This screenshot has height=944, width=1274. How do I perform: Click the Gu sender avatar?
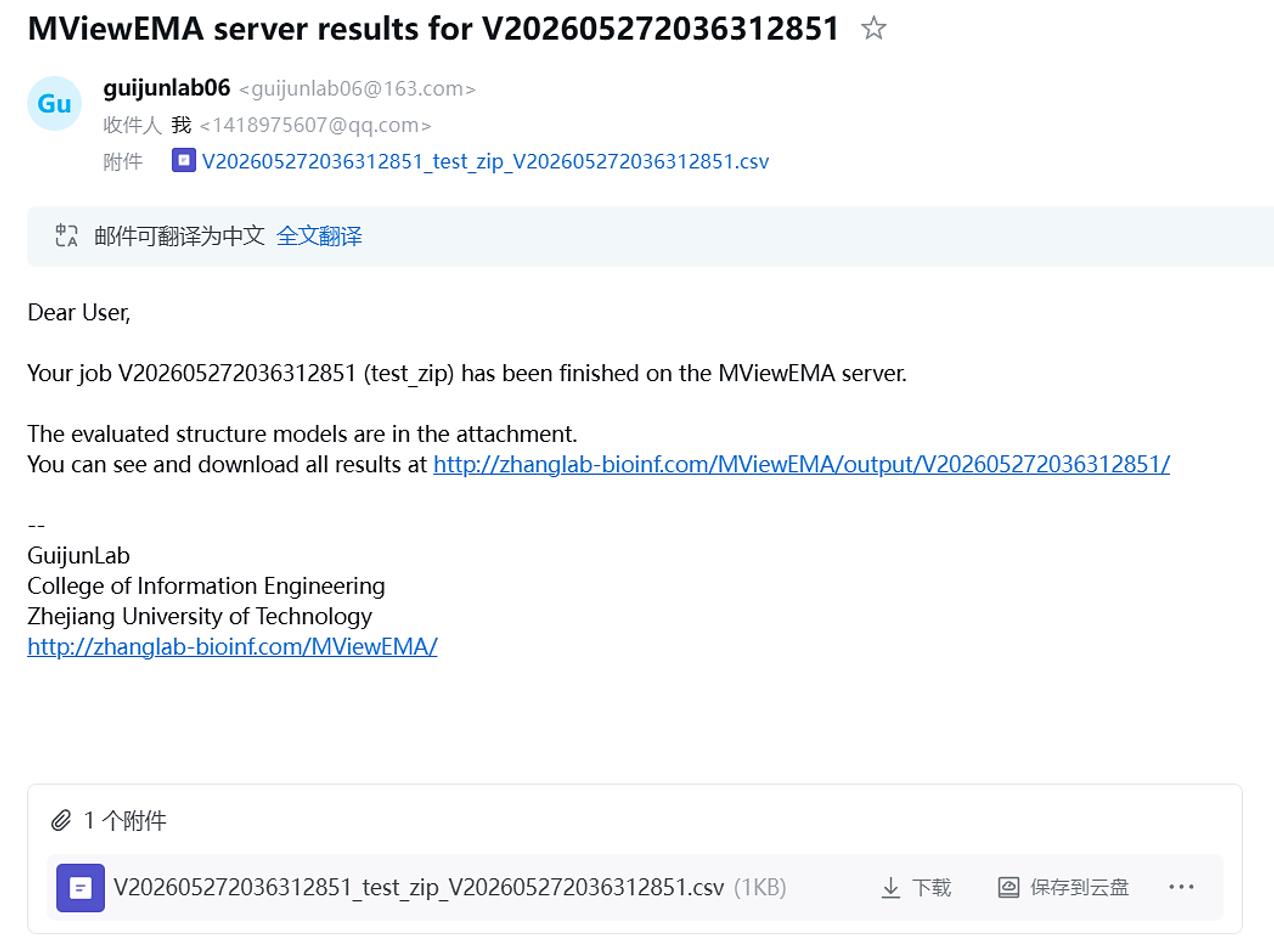coord(54,103)
